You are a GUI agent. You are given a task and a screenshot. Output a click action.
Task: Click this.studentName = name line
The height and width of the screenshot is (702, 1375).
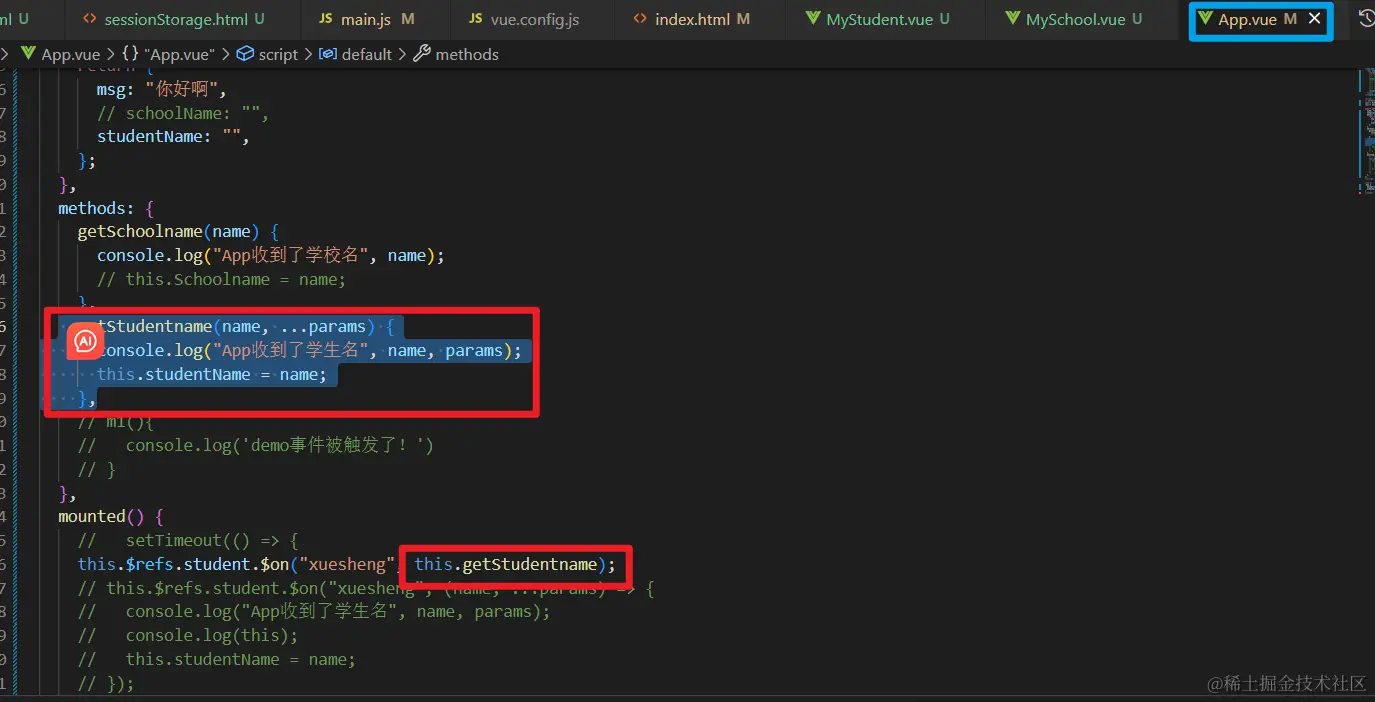coord(212,374)
